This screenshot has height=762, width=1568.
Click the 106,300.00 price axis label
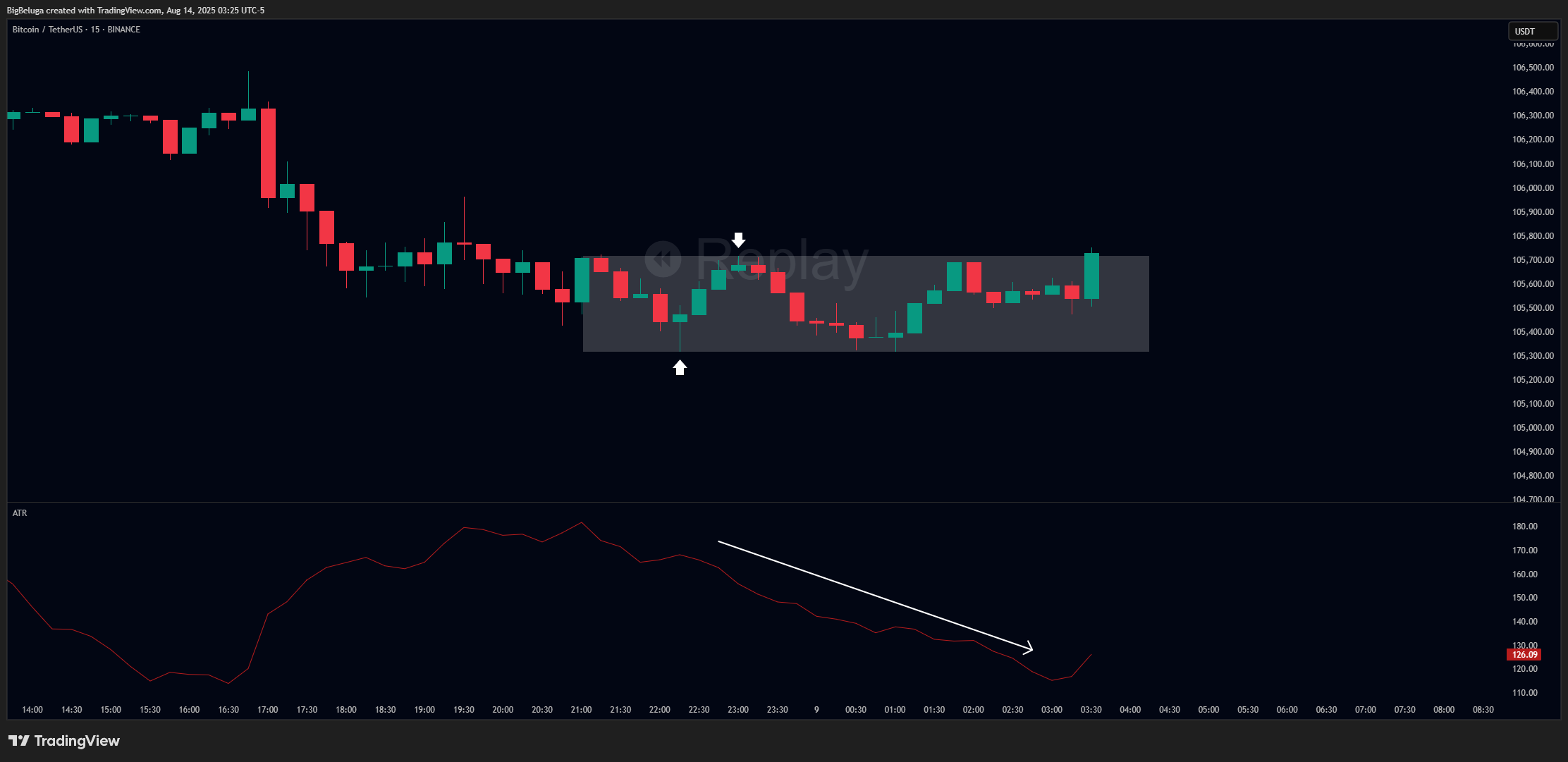(x=1533, y=116)
